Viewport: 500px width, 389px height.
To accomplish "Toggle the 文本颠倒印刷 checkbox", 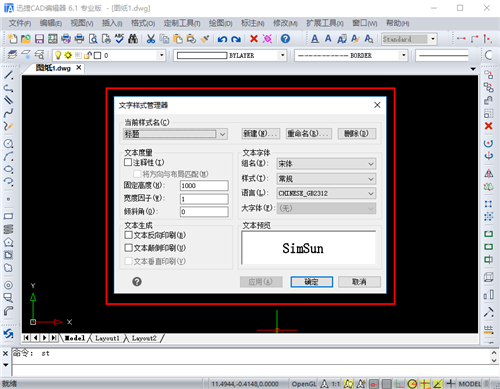I will [128, 248].
